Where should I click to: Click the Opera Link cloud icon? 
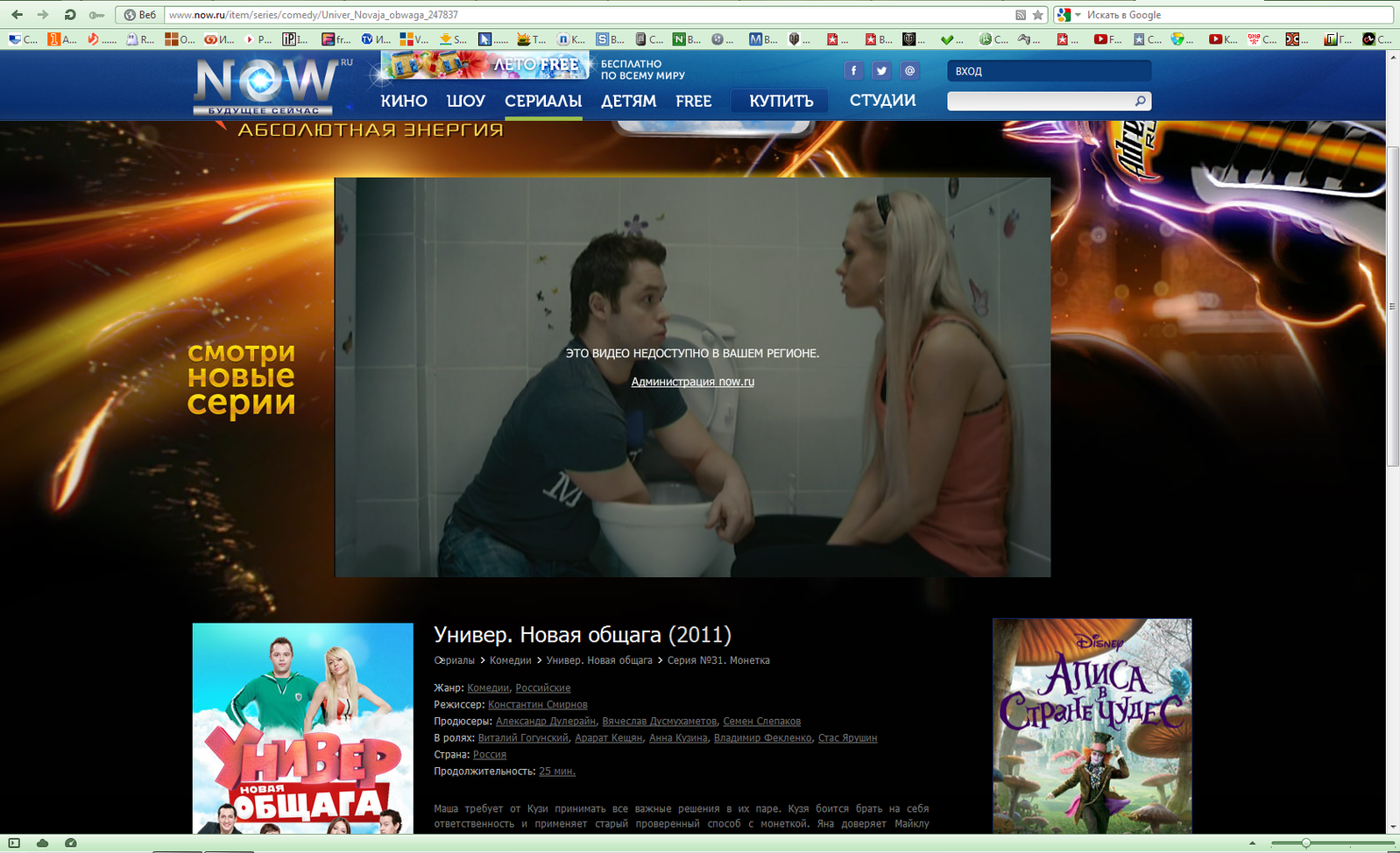(x=42, y=843)
